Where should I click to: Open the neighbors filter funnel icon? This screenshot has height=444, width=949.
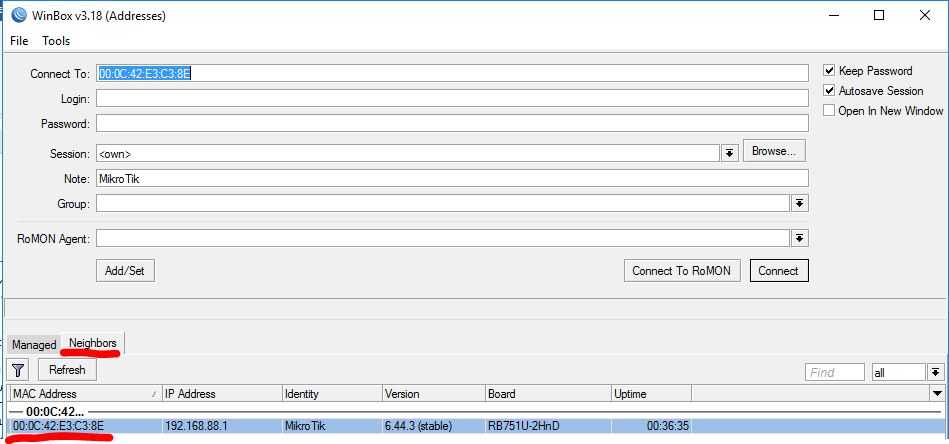(x=18, y=370)
